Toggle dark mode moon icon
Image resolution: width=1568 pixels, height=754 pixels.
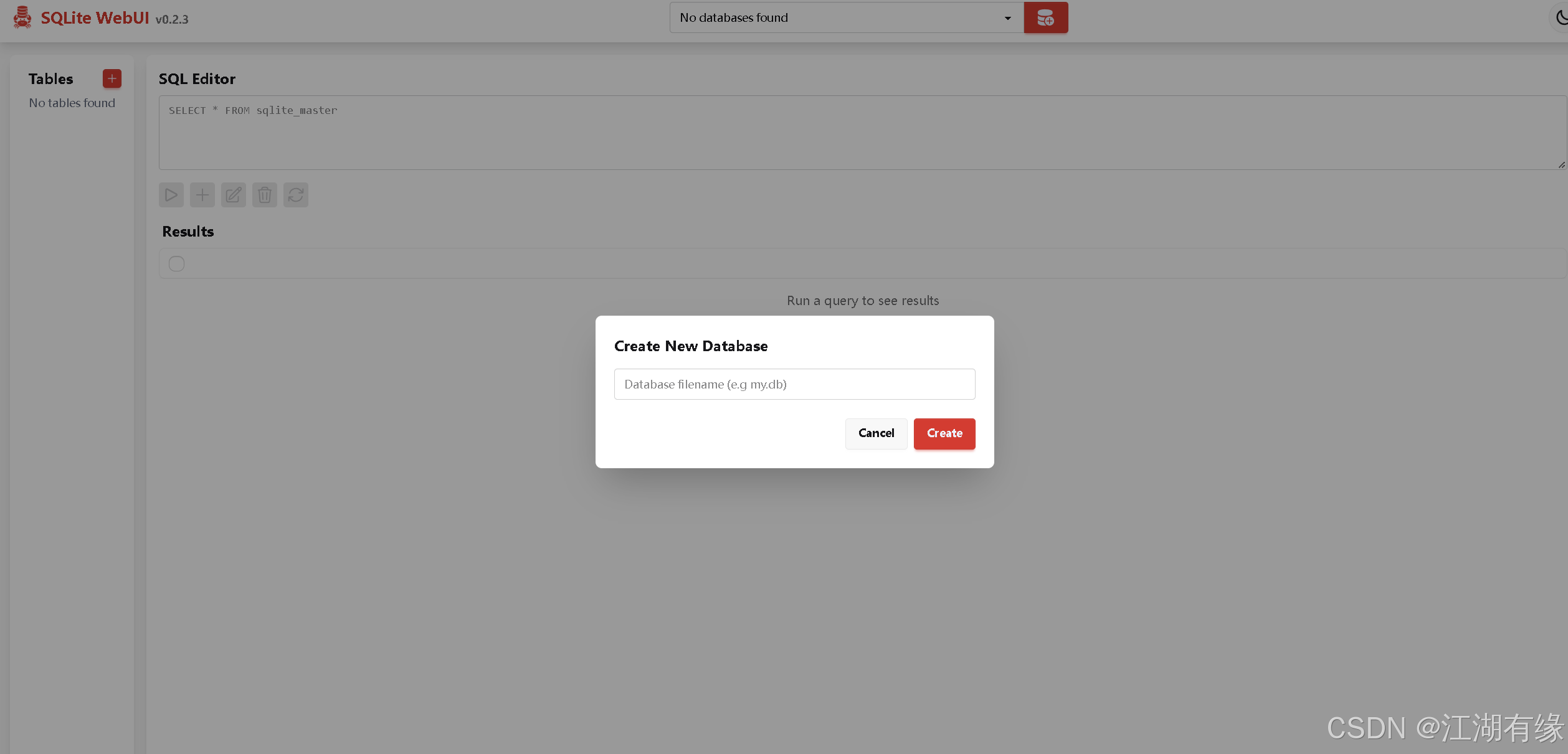point(1561,17)
